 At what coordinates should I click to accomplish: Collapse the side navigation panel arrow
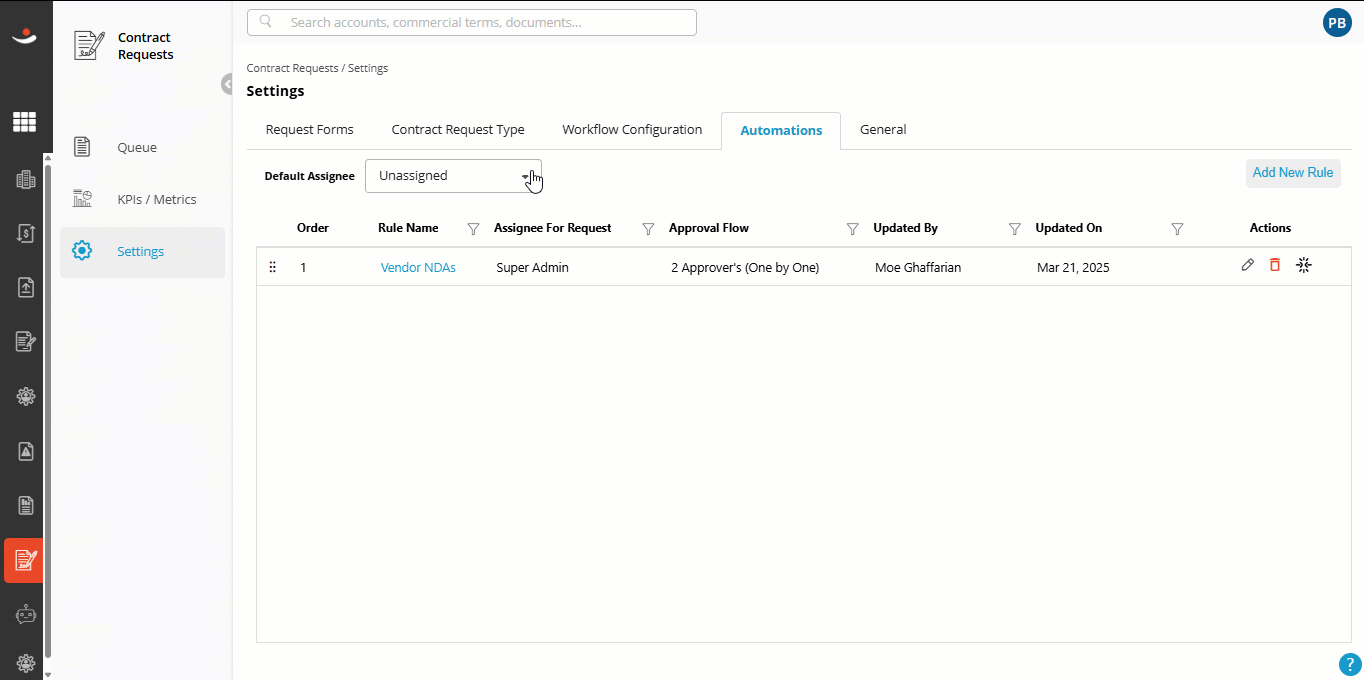point(227,84)
